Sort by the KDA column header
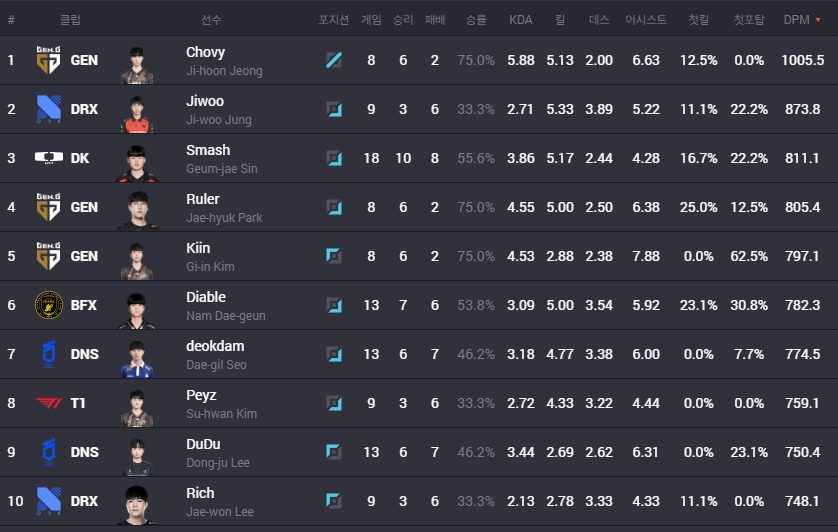 coord(520,19)
